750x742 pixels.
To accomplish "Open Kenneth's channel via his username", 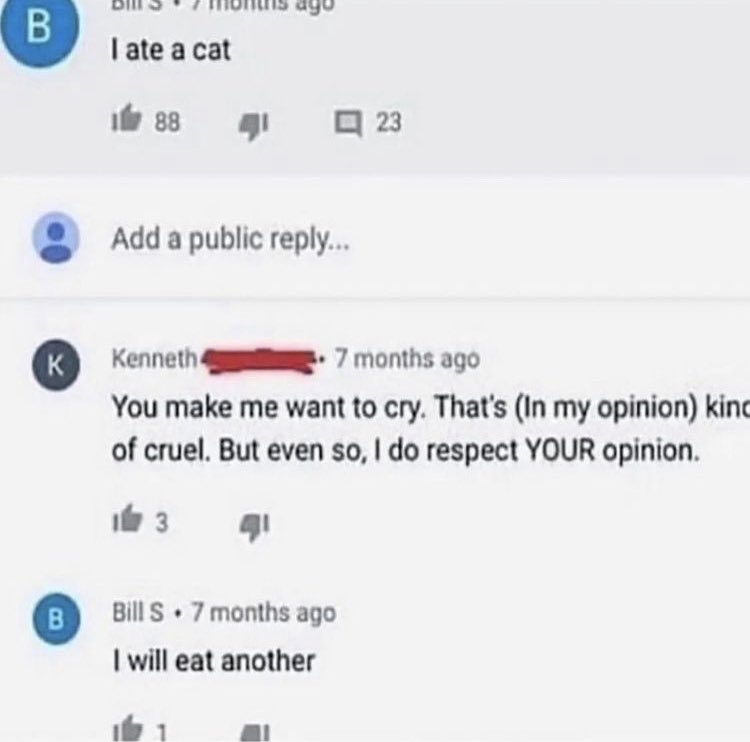I will (x=154, y=358).
